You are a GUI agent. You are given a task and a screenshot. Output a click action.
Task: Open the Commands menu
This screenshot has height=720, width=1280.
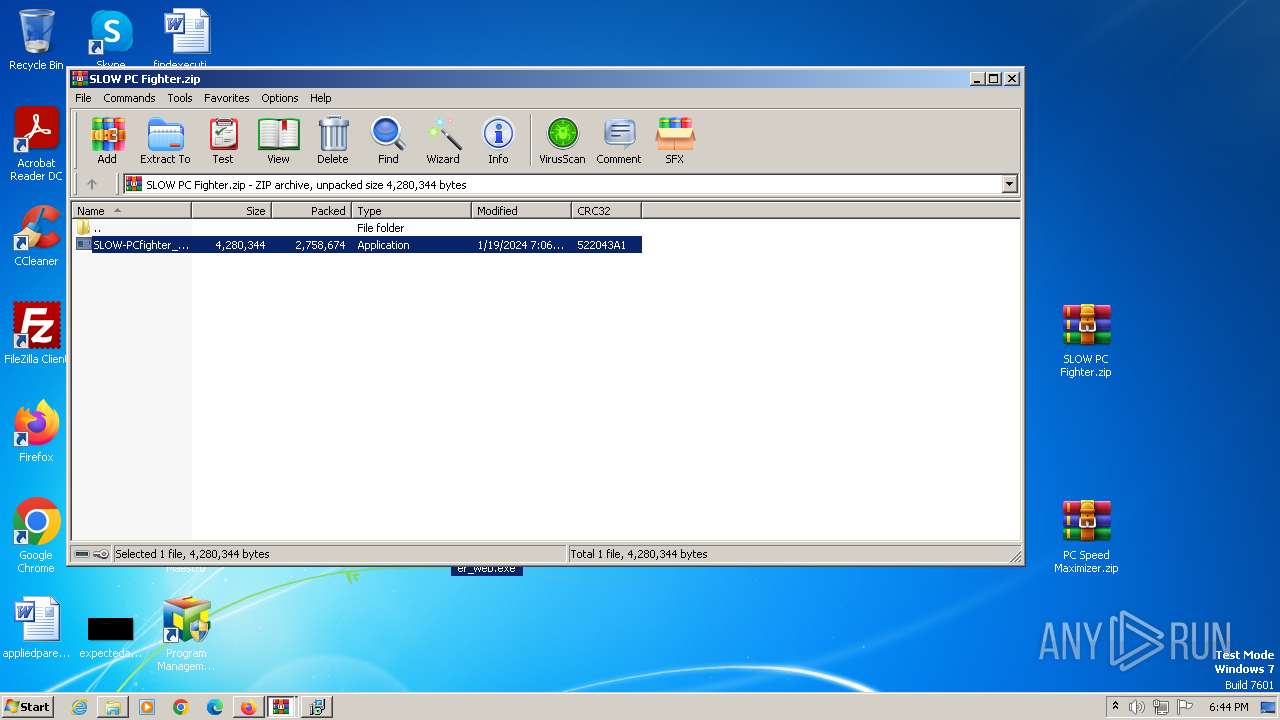[x=129, y=98]
